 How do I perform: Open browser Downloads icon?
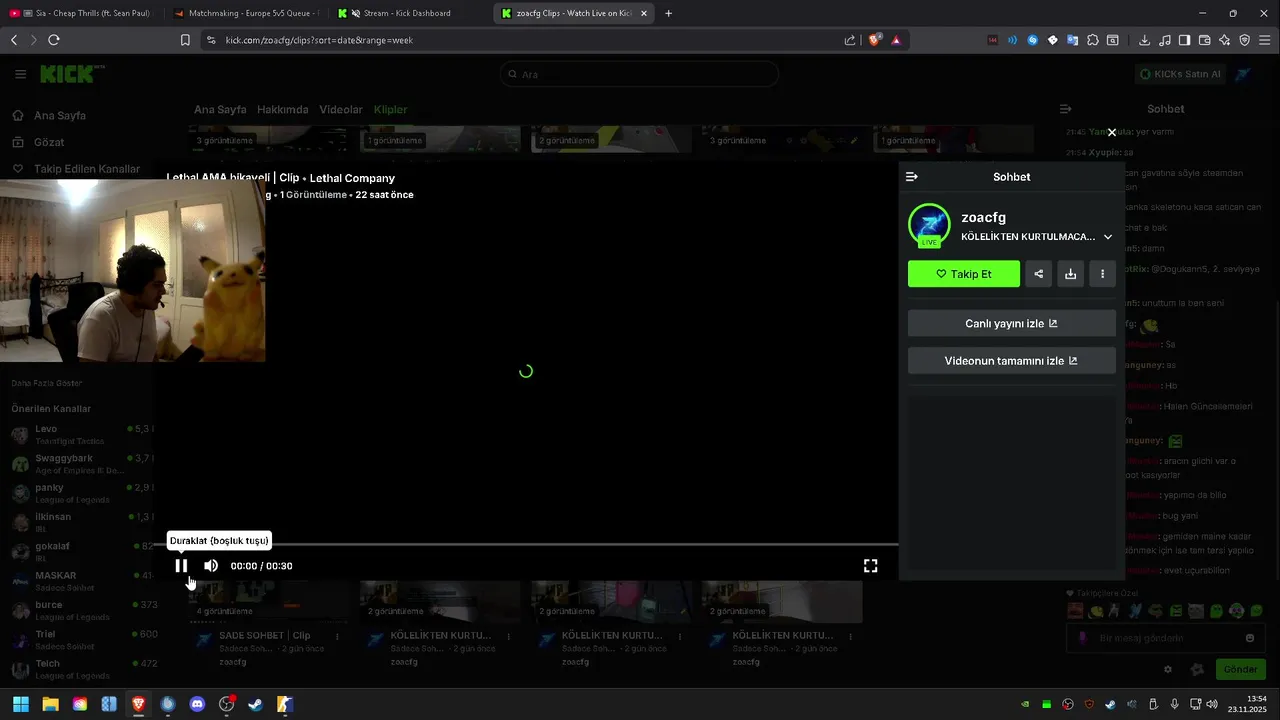pyautogui.click(x=1144, y=40)
